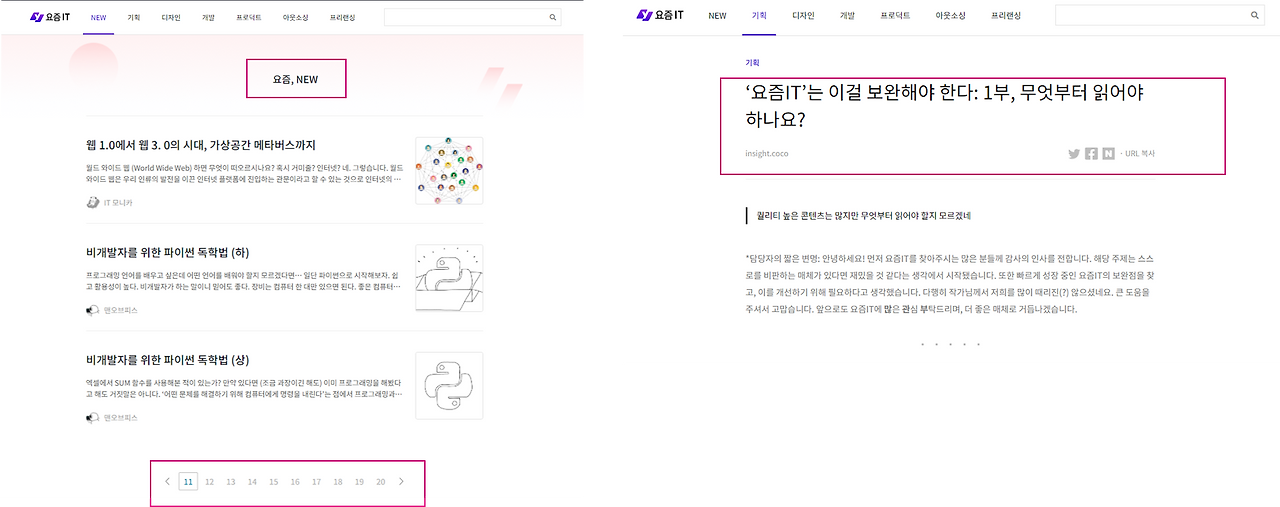This screenshot has height=507, width=1280.
Task: Open the 개발 tab on the list page
Action: coord(208,18)
